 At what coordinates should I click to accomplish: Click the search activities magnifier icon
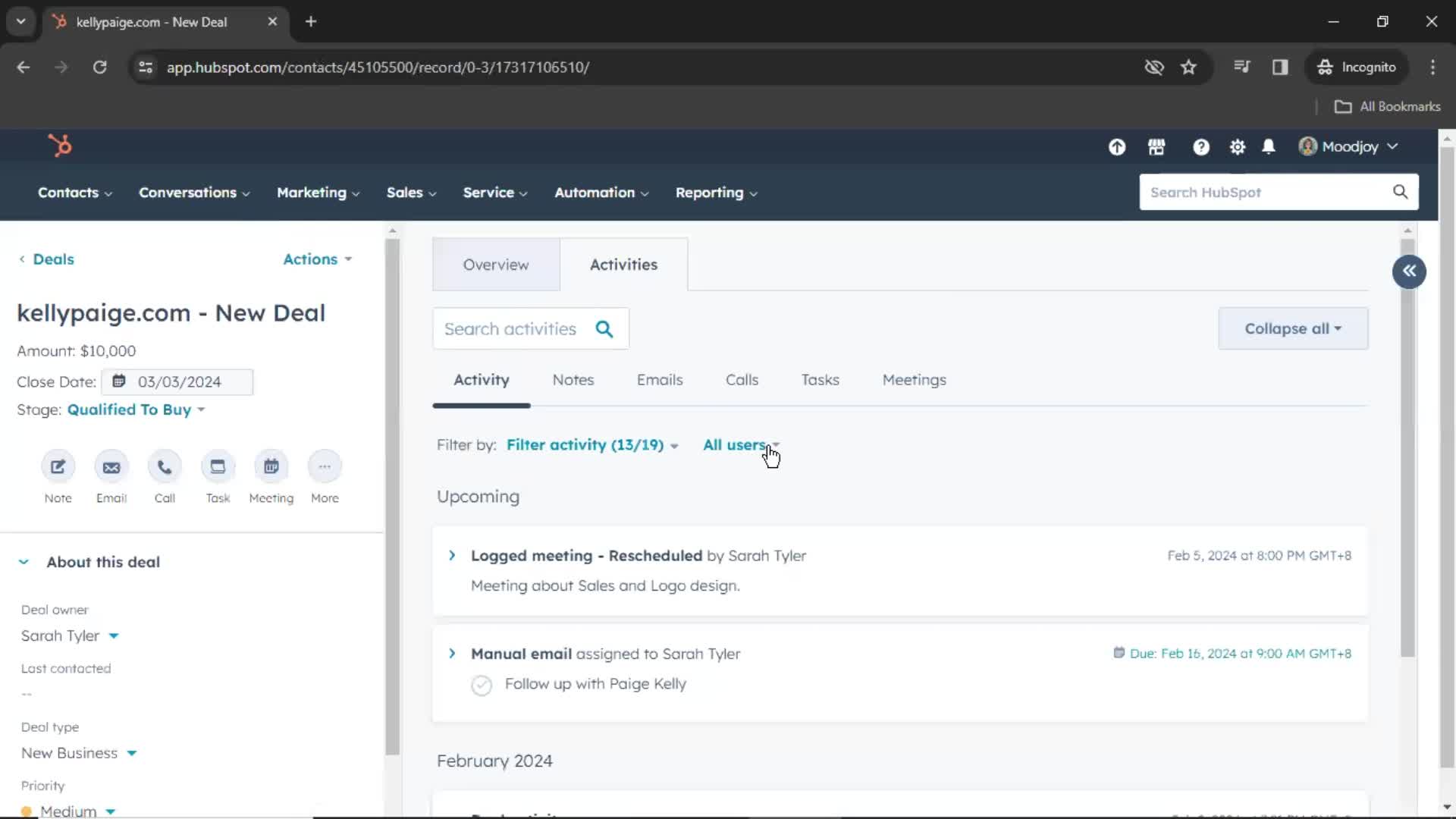(x=604, y=329)
